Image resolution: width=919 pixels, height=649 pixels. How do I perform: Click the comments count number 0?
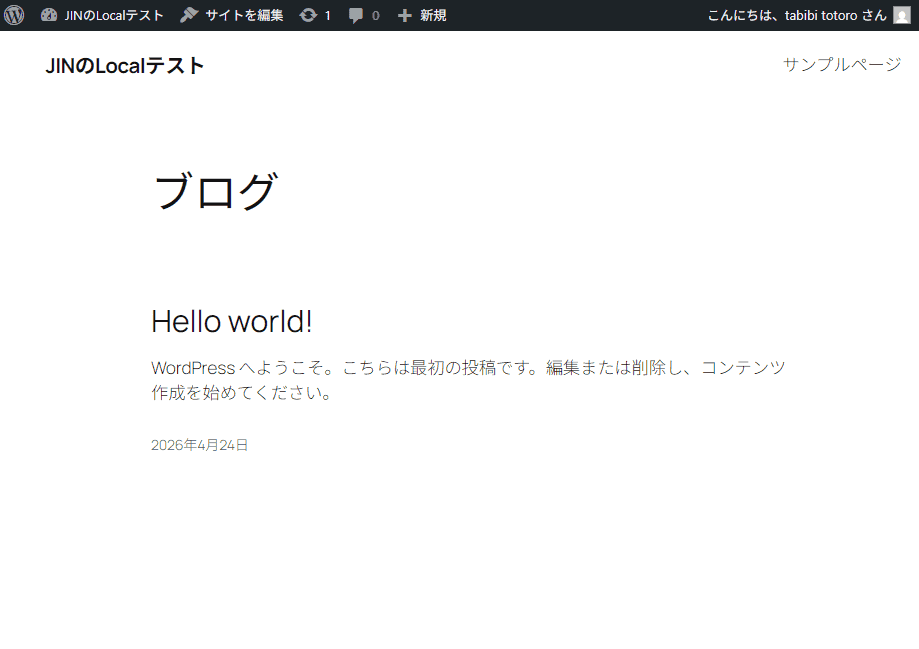pyautogui.click(x=375, y=15)
